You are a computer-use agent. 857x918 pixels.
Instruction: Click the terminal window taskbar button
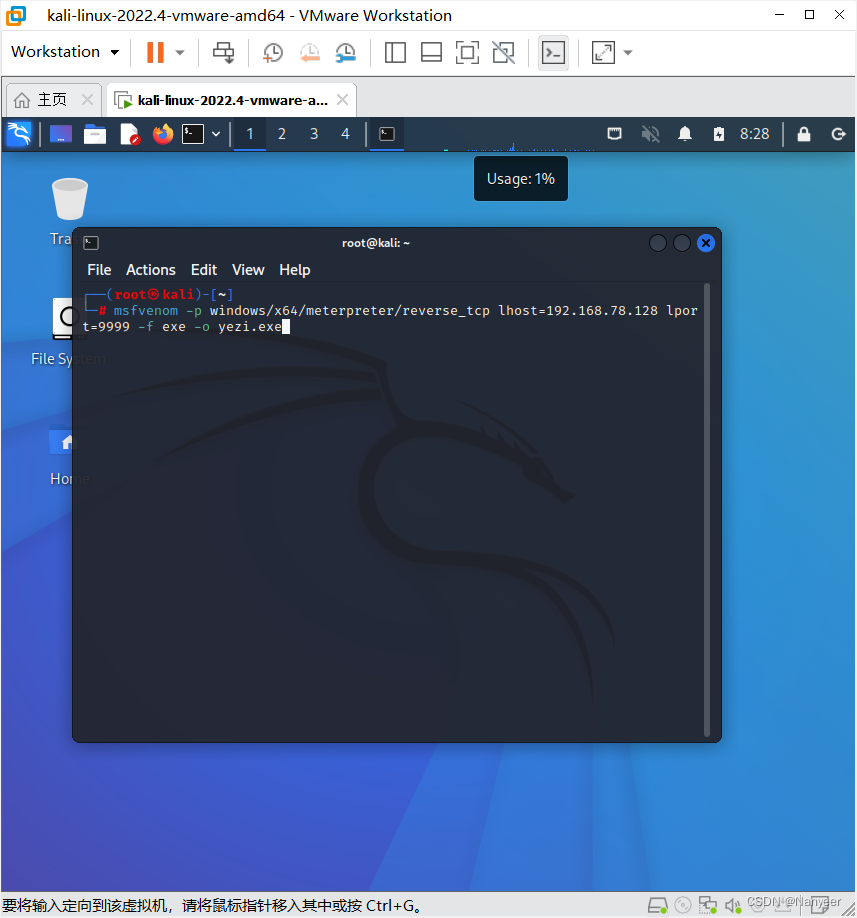[387, 134]
